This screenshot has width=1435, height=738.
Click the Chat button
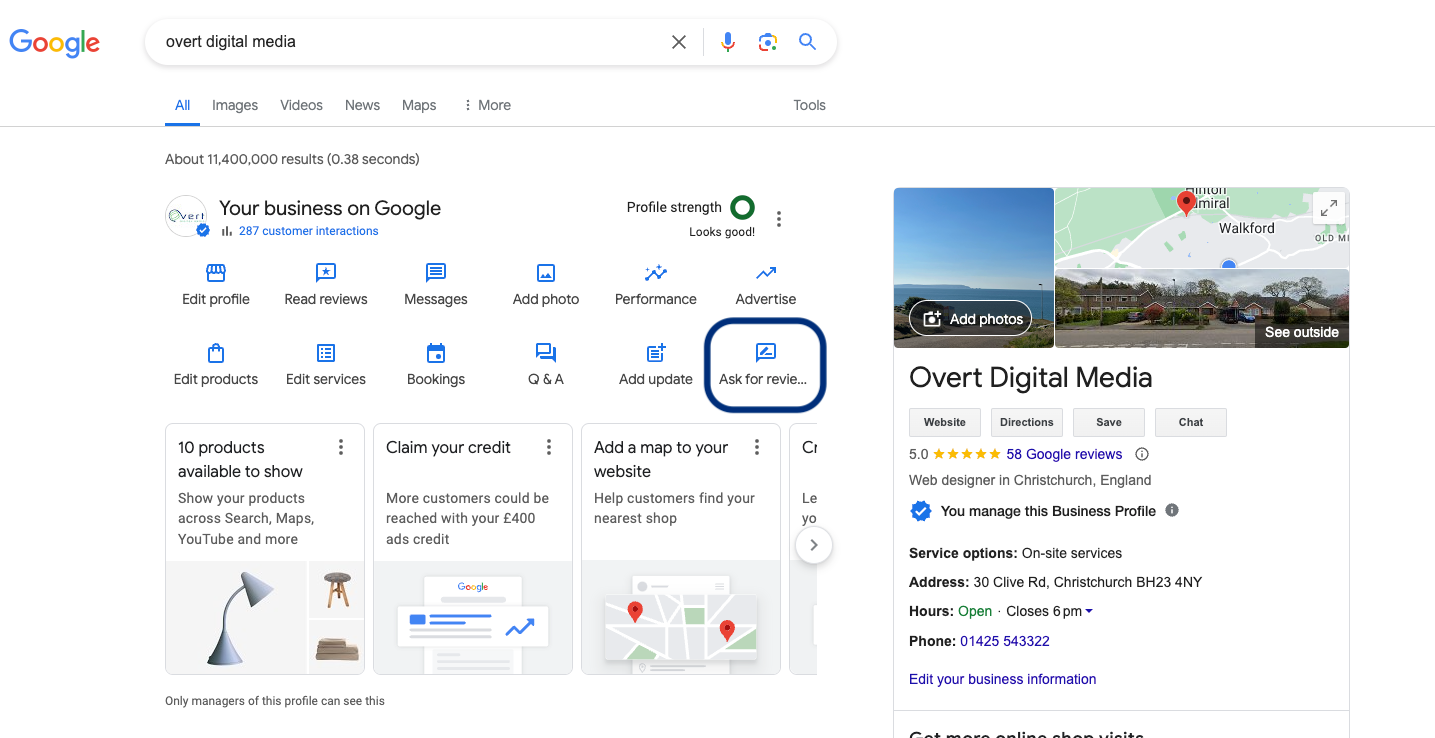(1191, 422)
